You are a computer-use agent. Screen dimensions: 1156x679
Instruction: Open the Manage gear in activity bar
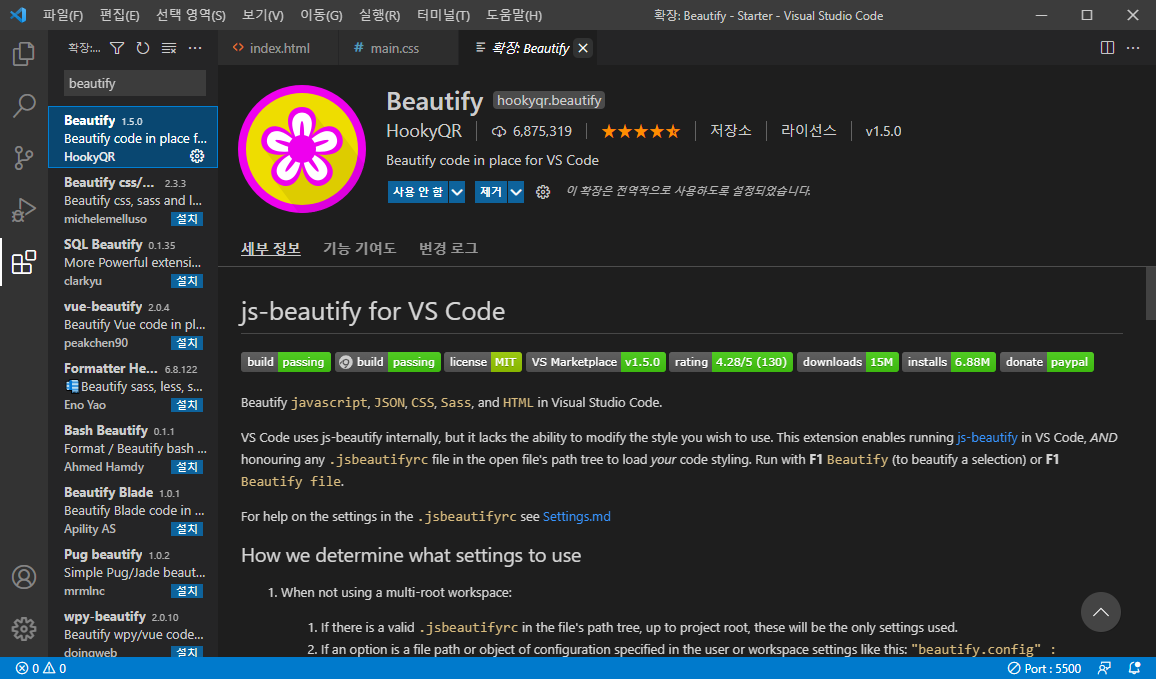pos(24,629)
